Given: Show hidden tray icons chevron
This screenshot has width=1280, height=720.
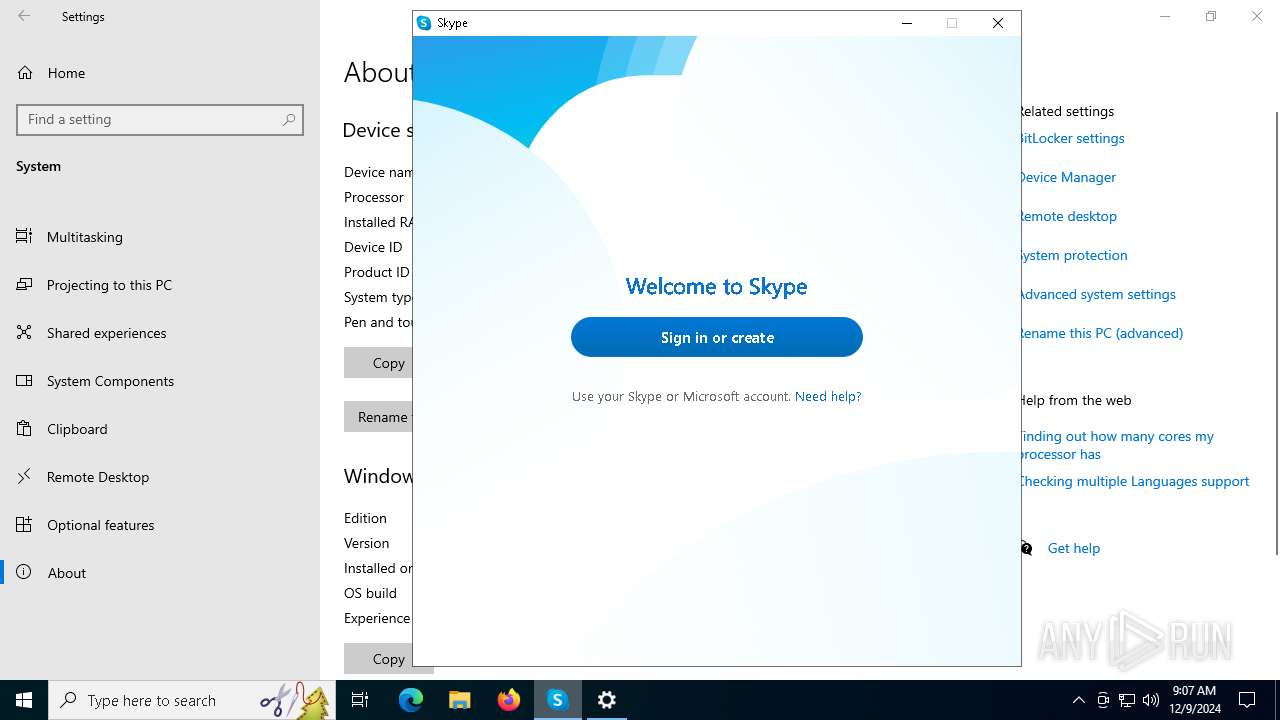Looking at the screenshot, I should (1078, 700).
